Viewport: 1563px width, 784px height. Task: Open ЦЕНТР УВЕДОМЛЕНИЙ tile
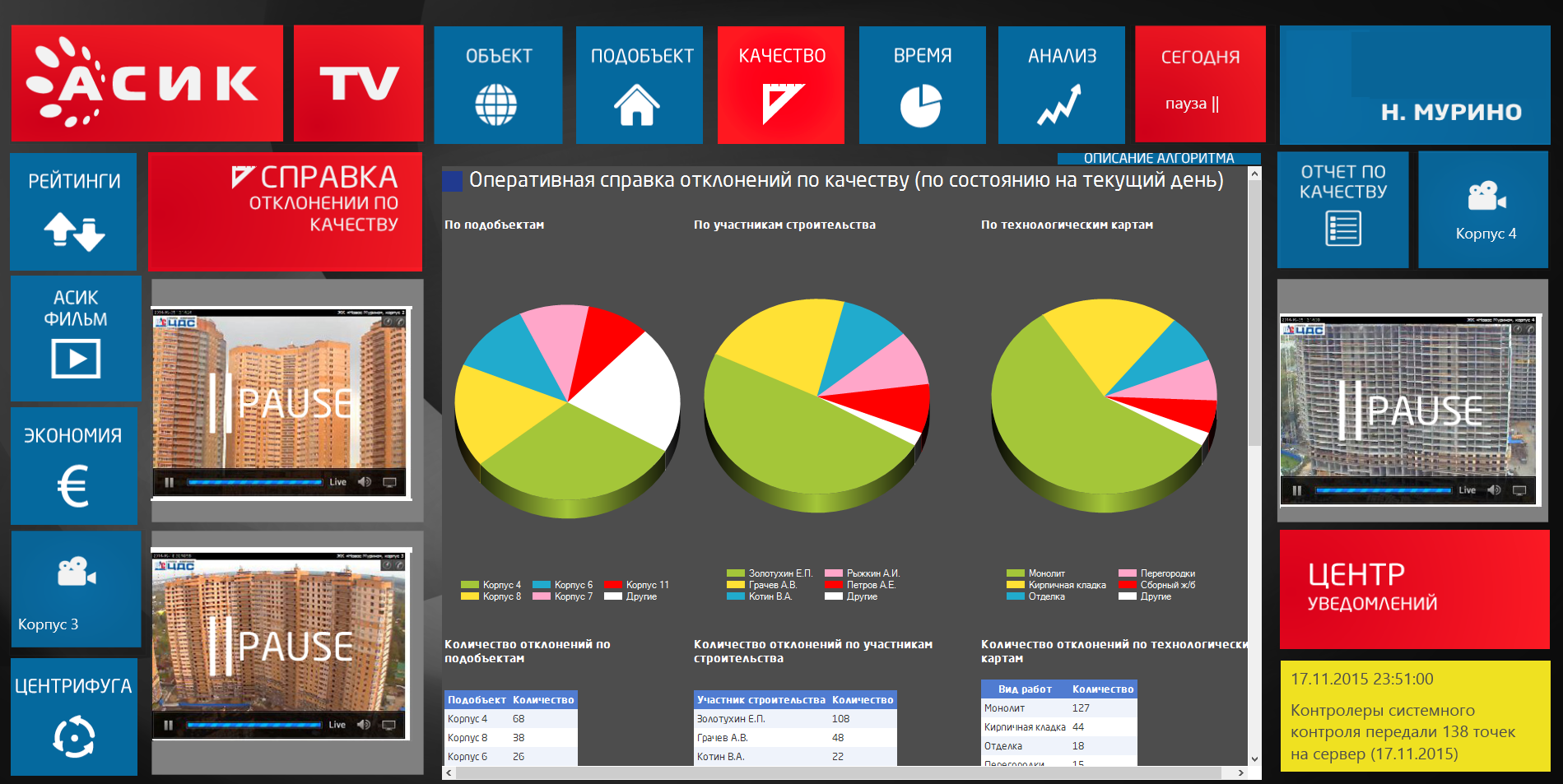coord(1415,589)
